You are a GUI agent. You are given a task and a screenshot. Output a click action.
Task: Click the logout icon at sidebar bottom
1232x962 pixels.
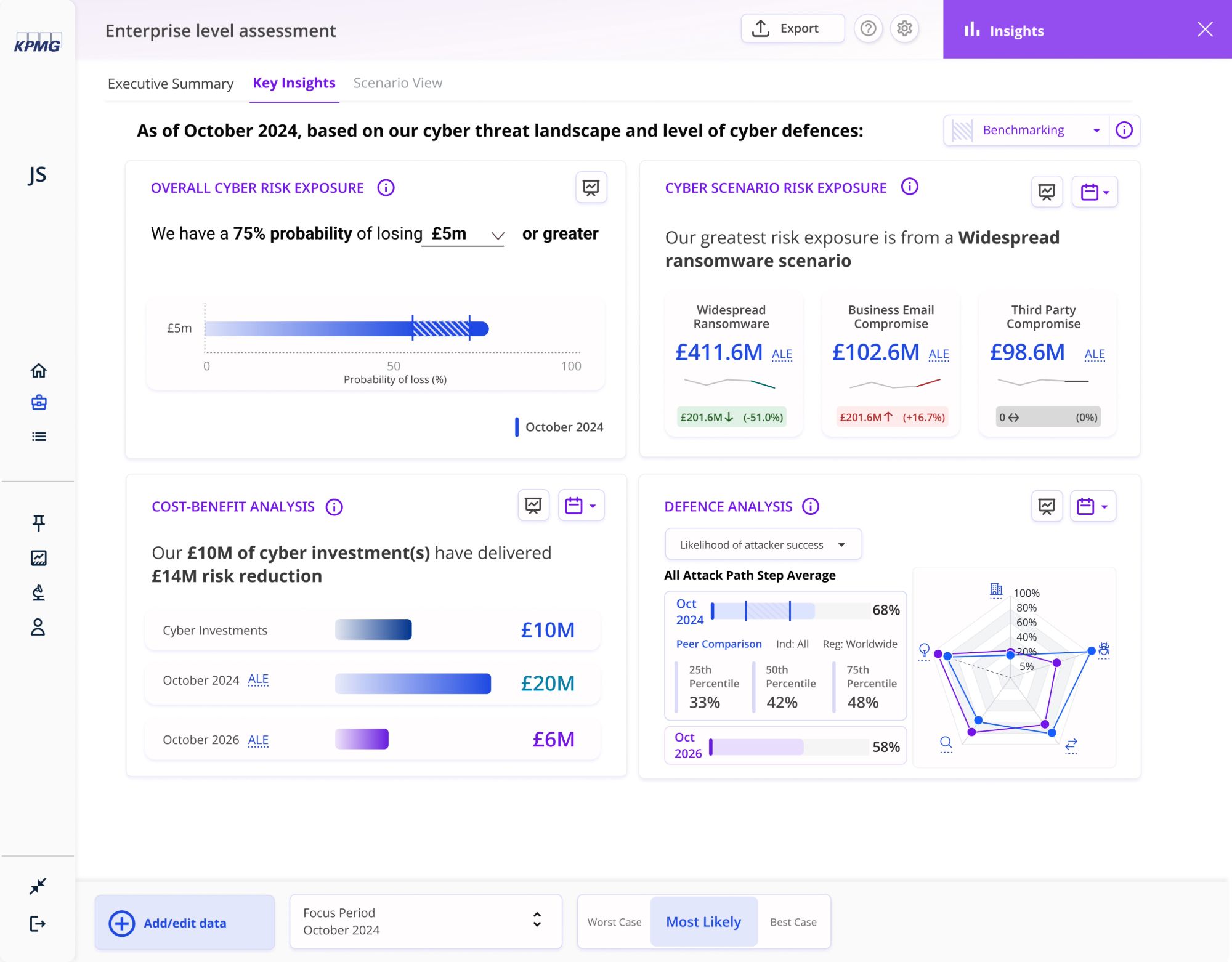38,923
